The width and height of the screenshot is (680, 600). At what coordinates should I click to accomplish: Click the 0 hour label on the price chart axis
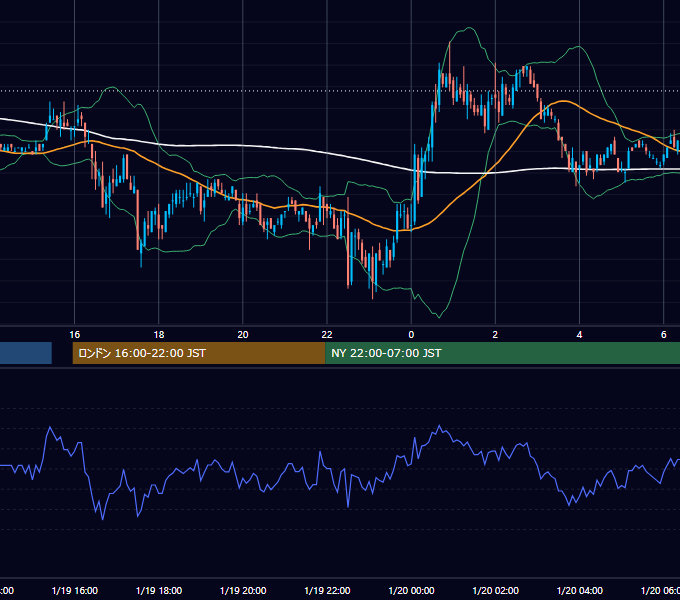pos(411,334)
